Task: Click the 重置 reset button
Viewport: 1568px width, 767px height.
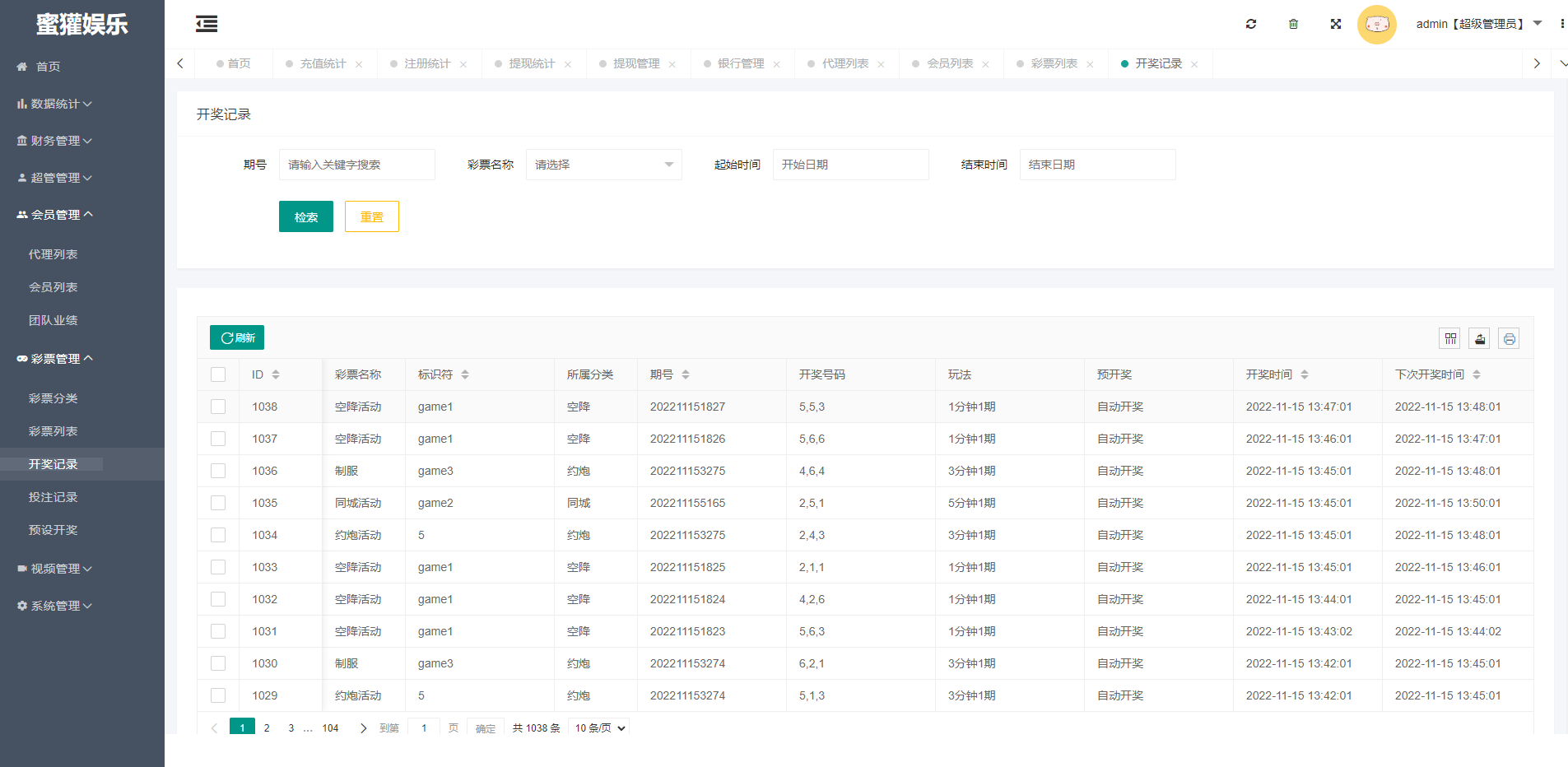Action: tap(371, 216)
